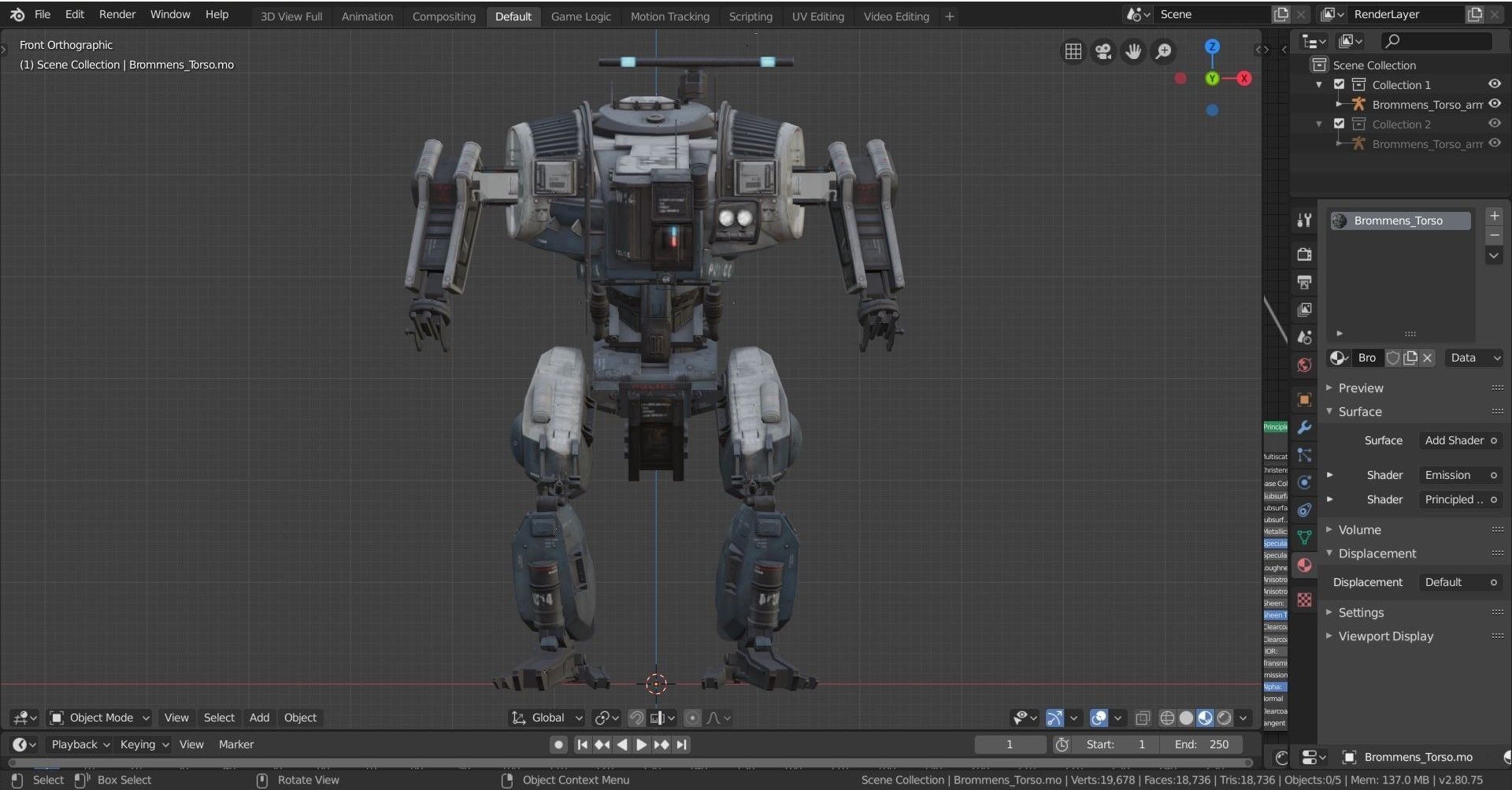Click the Add Shader surface button

1460,440
